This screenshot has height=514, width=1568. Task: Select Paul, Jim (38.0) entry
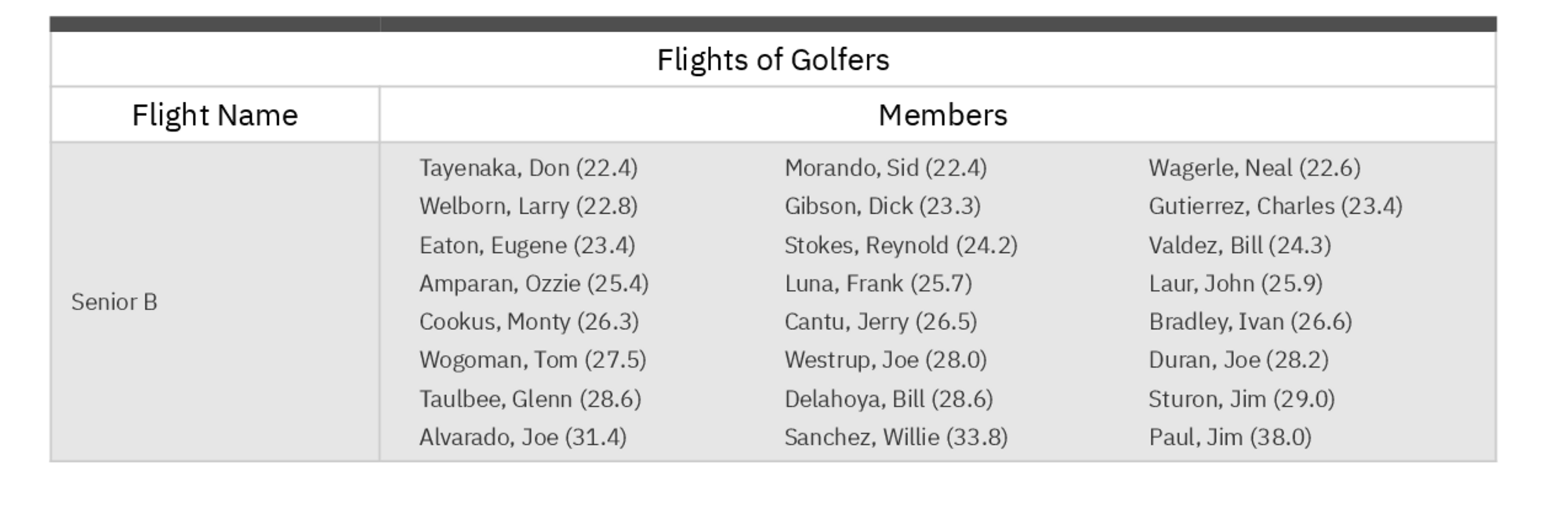pyautogui.click(x=1230, y=436)
